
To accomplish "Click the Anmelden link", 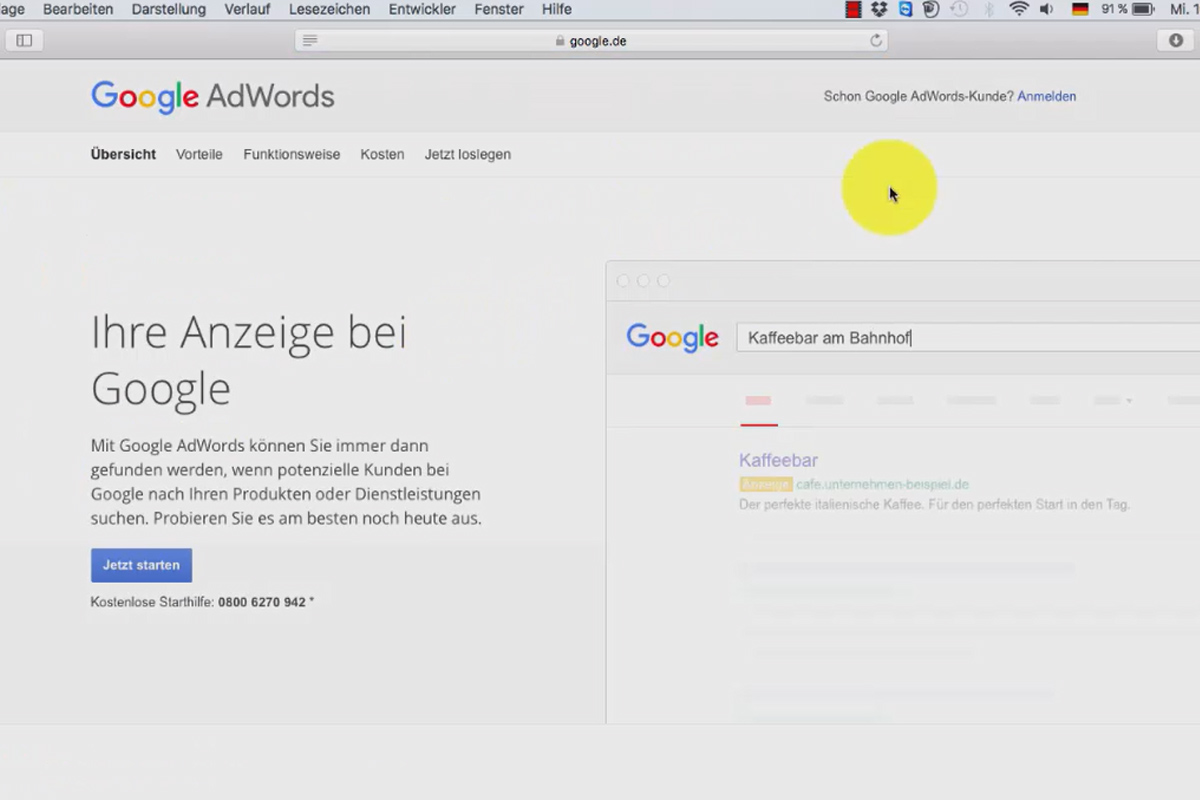I will [x=1047, y=96].
